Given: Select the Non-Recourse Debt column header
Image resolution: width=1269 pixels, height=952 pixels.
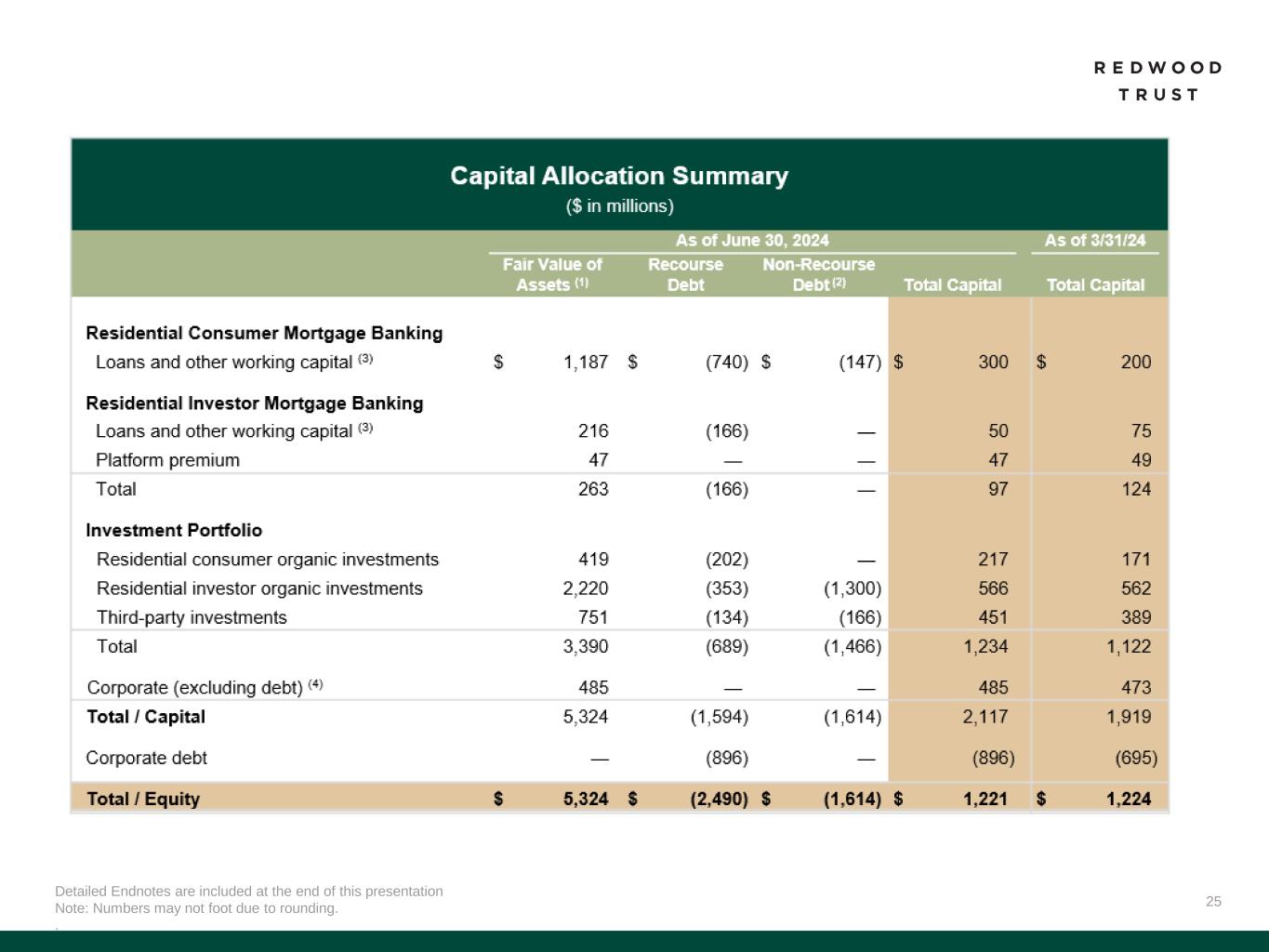Looking at the screenshot, I should tap(818, 274).
